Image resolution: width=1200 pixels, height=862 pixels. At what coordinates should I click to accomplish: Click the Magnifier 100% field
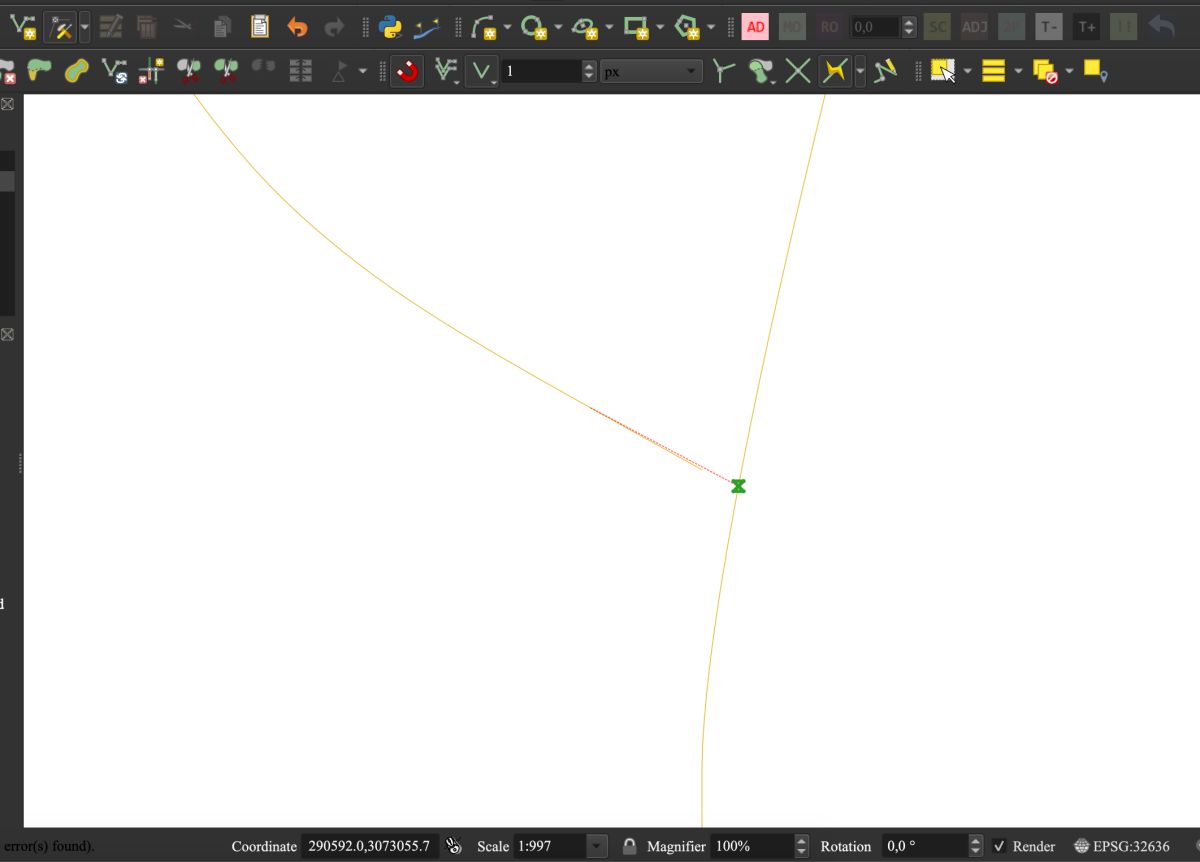click(x=751, y=846)
